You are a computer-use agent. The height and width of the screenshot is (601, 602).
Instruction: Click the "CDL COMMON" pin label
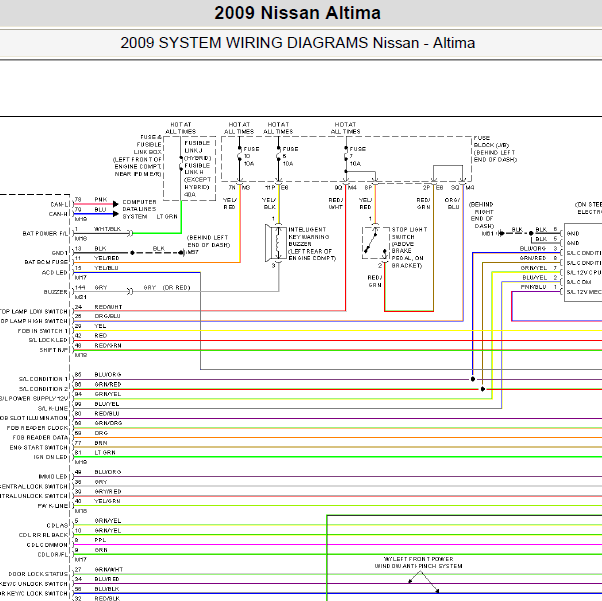point(47,545)
